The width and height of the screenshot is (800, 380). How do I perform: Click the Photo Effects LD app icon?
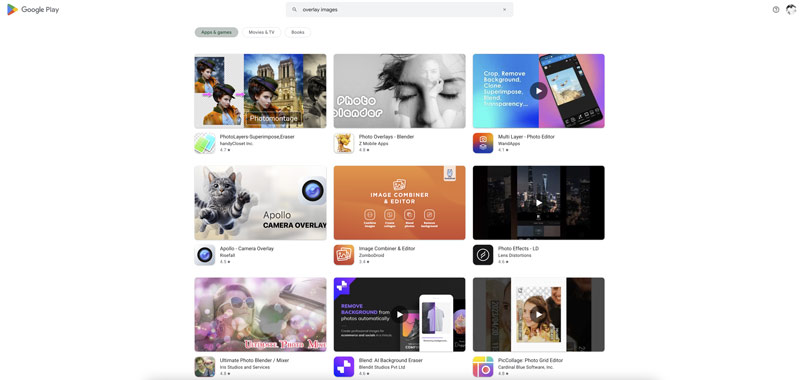[x=483, y=255]
